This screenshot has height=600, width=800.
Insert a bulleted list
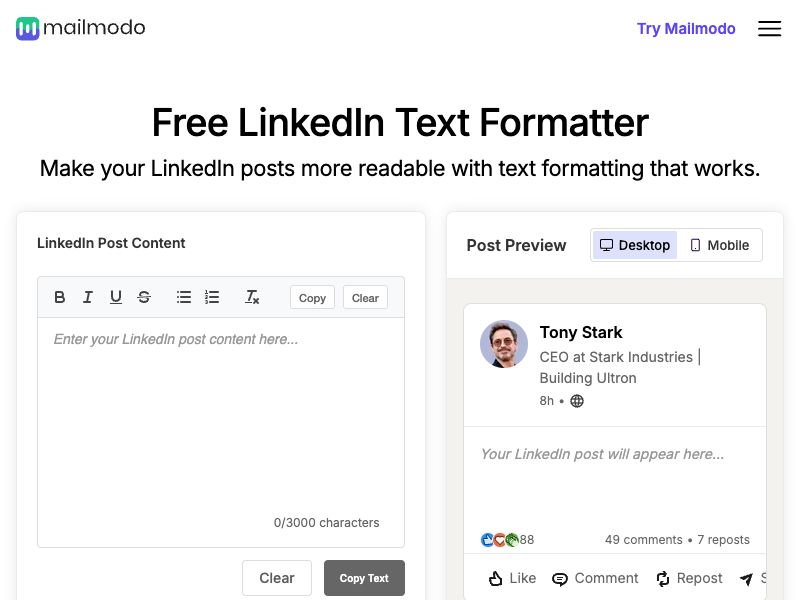183,297
